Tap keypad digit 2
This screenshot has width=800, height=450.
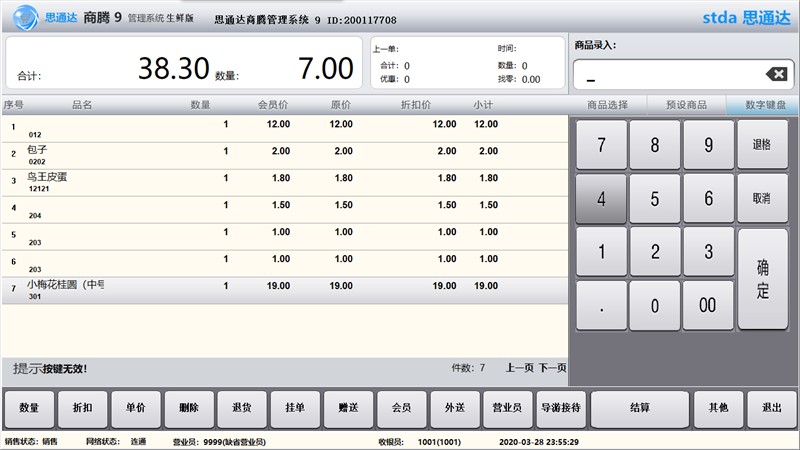coord(655,252)
